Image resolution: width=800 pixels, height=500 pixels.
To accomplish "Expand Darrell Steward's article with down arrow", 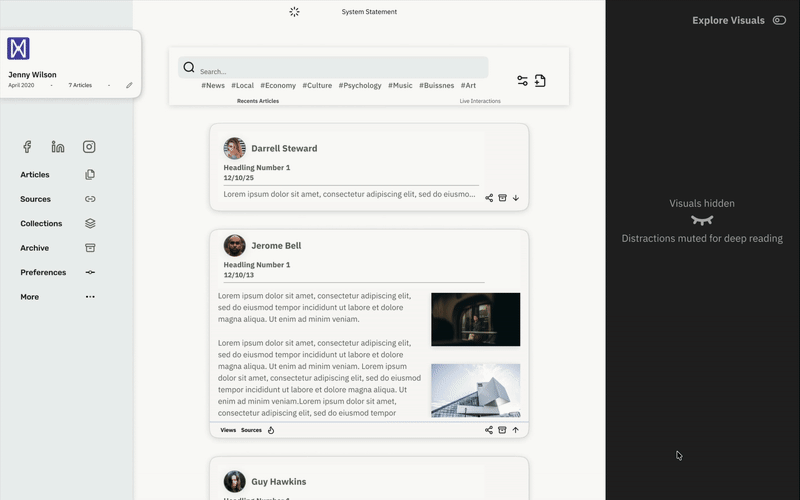I will 516,198.
